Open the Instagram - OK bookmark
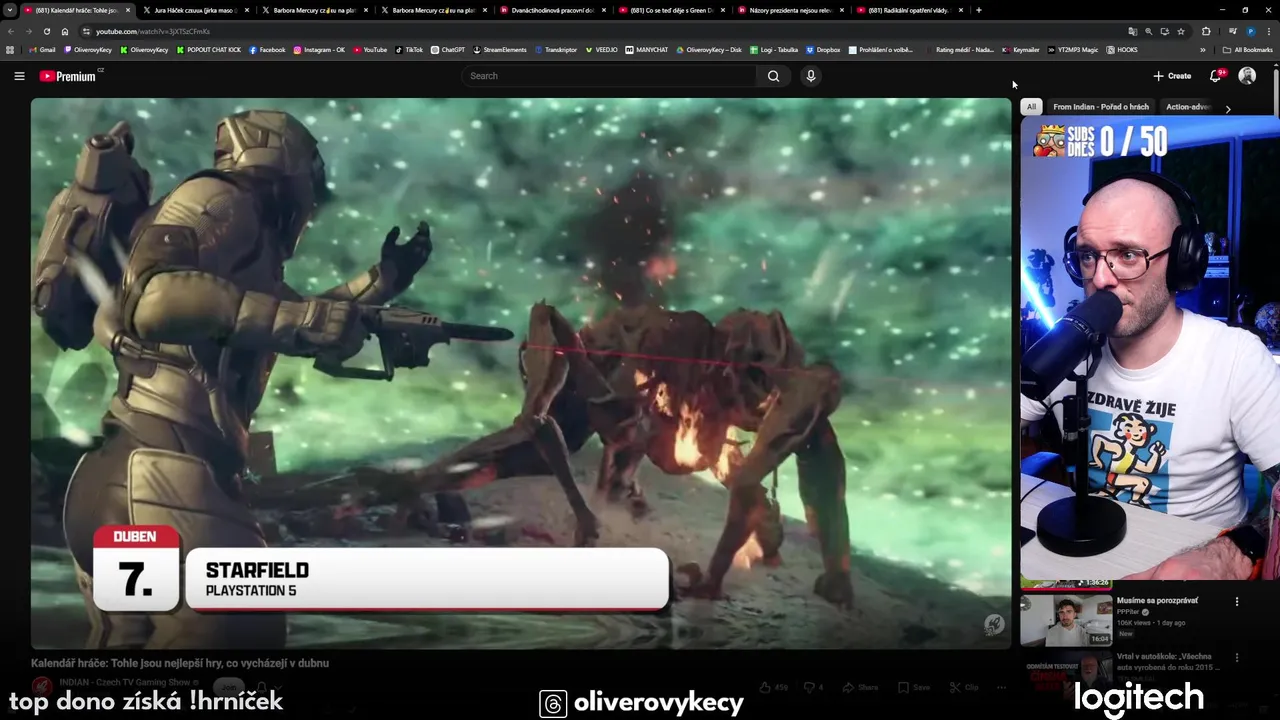The image size is (1280, 720). (319, 50)
